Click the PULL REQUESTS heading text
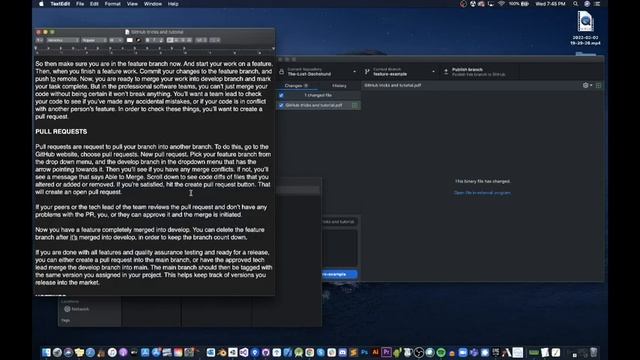This screenshot has height=360, width=640. coord(61,131)
